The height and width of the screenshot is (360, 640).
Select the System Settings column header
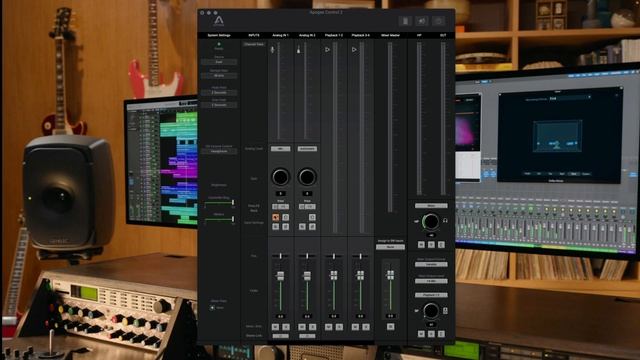coord(219,36)
